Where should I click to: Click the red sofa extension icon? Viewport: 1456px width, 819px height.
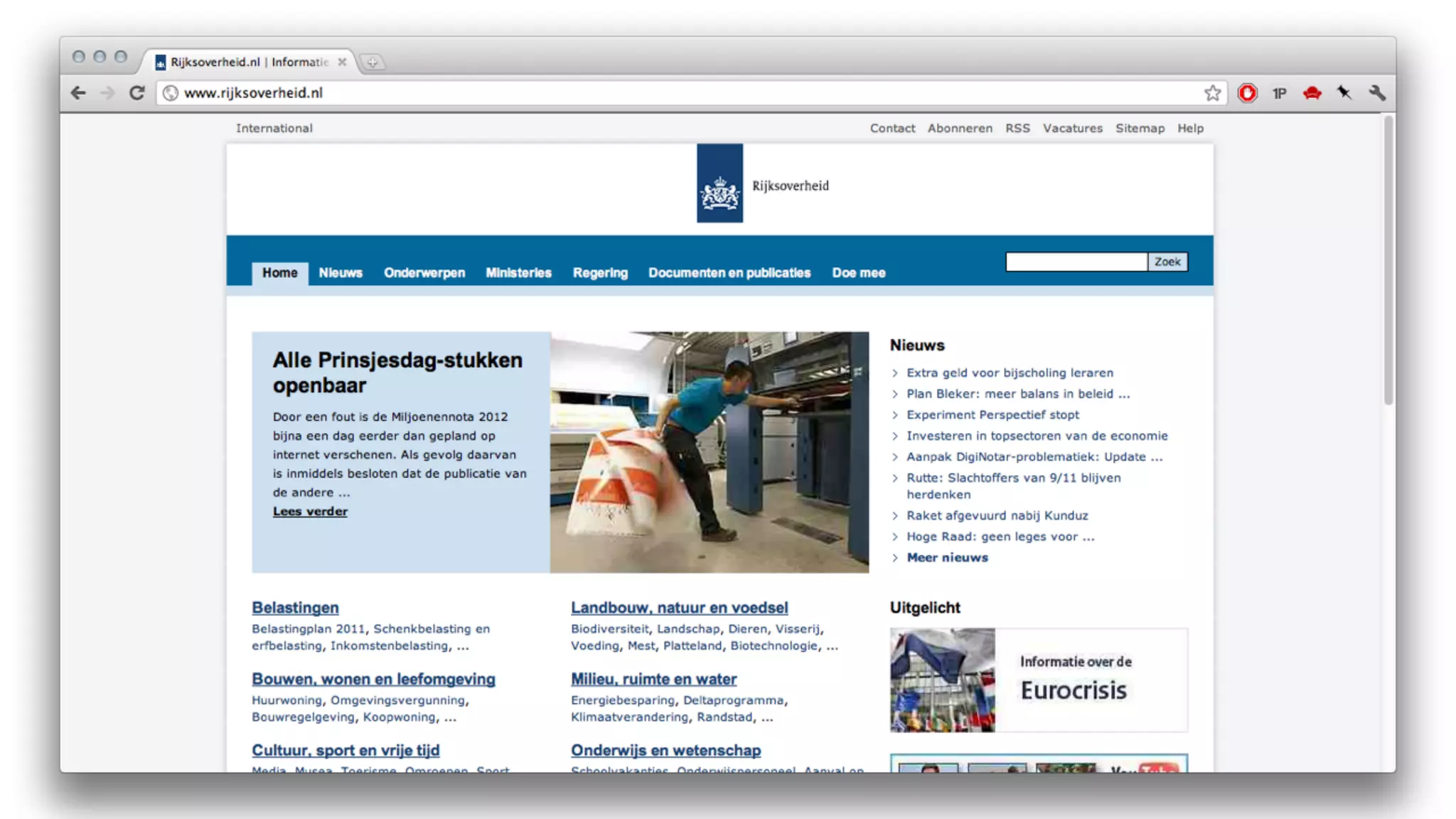tap(1312, 93)
